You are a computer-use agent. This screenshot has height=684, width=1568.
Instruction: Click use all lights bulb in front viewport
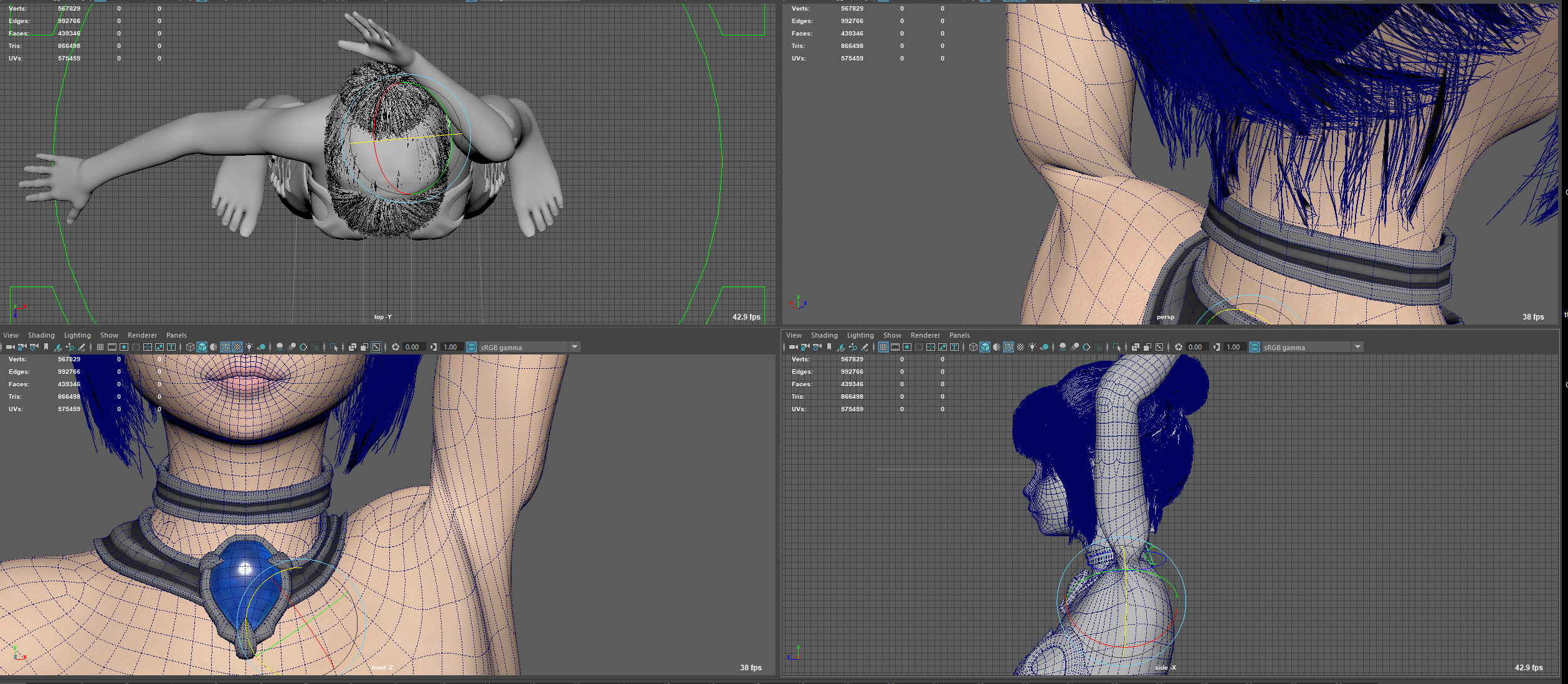click(x=249, y=347)
